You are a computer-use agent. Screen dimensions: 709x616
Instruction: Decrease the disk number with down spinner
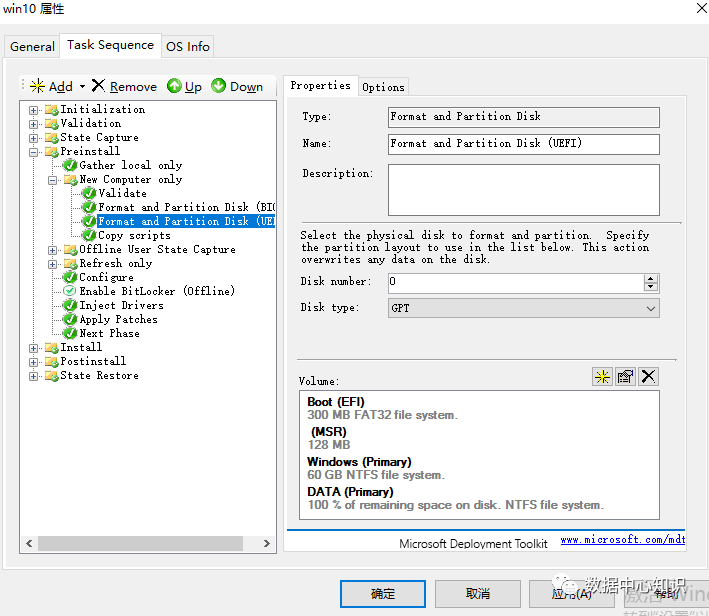(651, 287)
